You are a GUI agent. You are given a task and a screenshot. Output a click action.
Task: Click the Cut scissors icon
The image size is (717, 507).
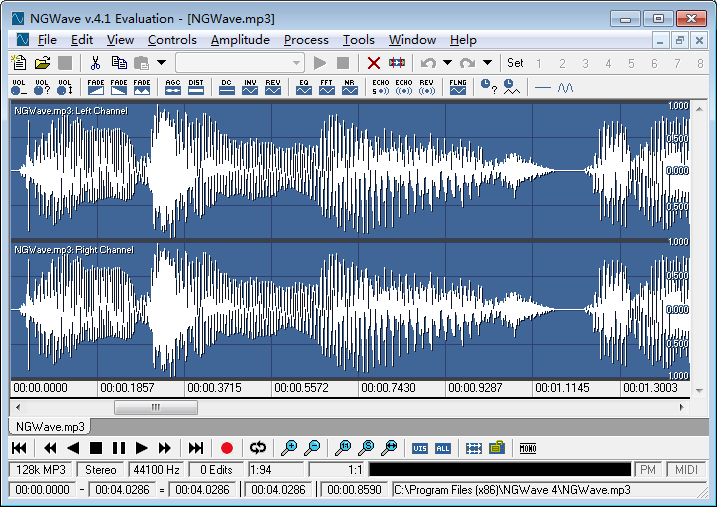[x=95, y=63]
